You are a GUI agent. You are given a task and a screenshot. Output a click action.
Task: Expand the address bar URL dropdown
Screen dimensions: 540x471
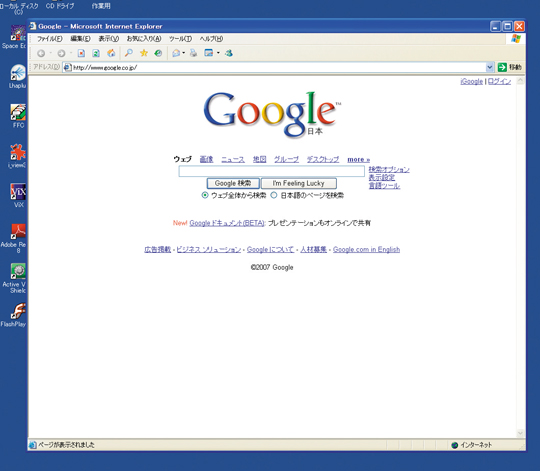click(489, 67)
